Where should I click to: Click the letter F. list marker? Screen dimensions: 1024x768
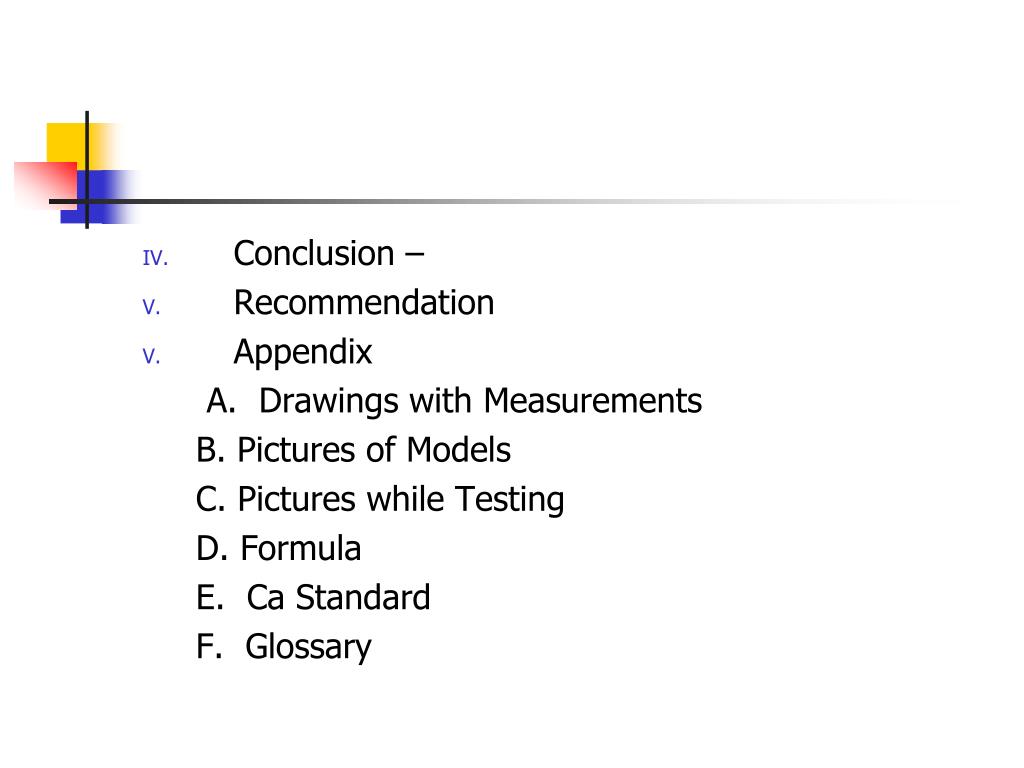[209, 647]
